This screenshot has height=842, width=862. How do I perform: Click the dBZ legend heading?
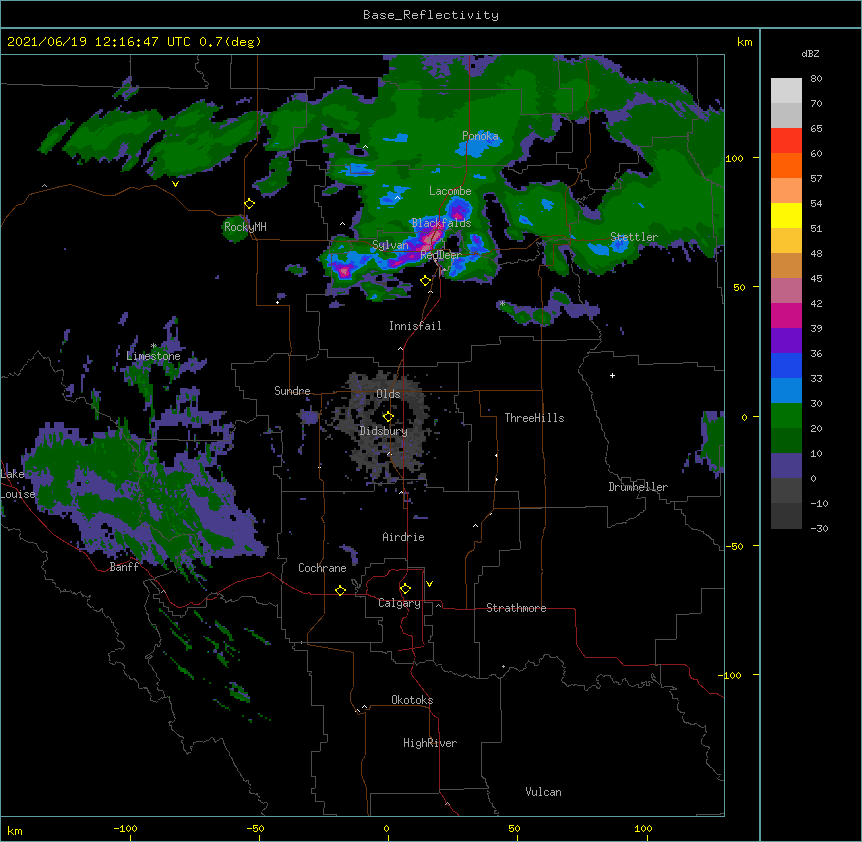810,53
